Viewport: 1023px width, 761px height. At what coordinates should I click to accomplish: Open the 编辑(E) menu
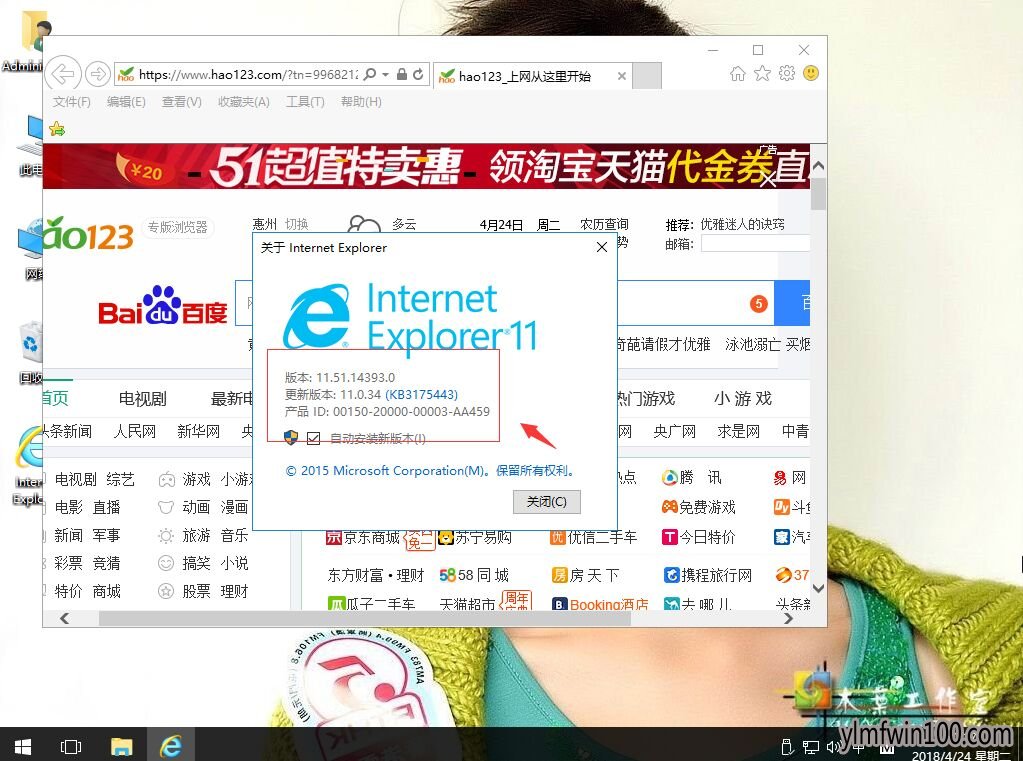tap(126, 102)
